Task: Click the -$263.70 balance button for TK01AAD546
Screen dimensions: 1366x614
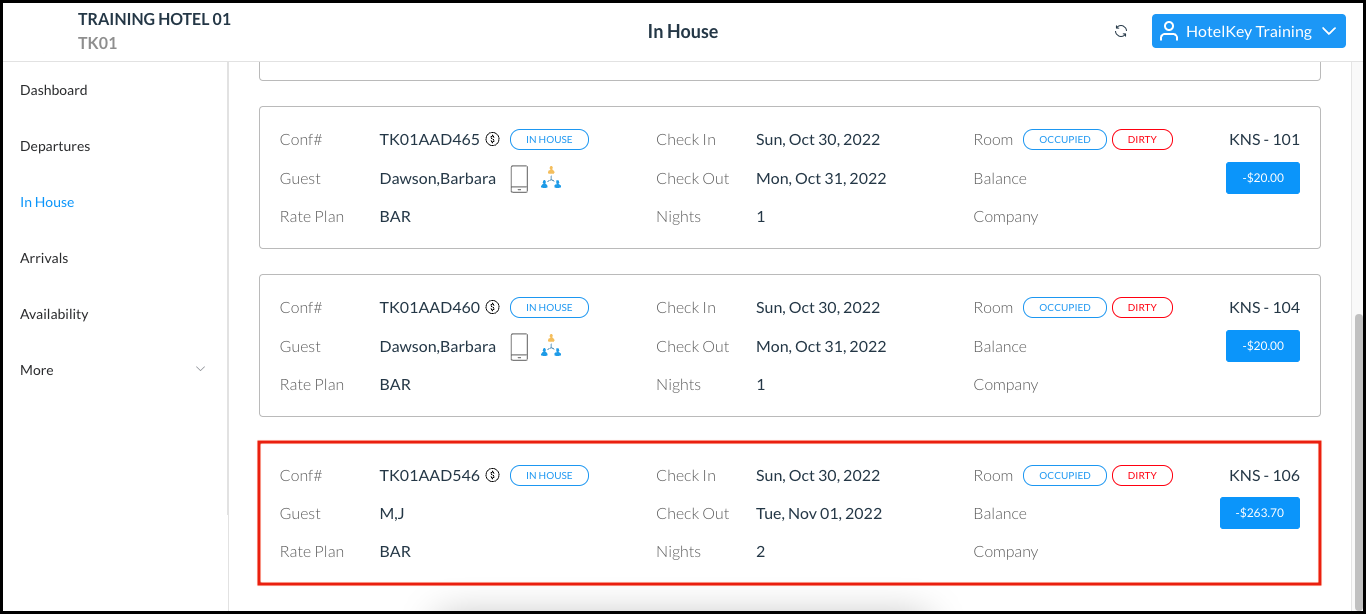Action: [x=1259, y=512]
